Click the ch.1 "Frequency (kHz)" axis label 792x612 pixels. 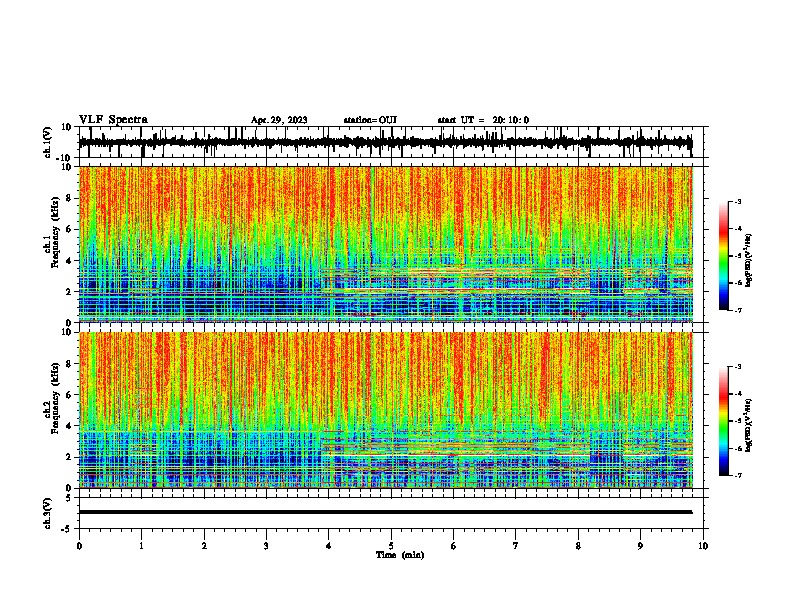55,232
